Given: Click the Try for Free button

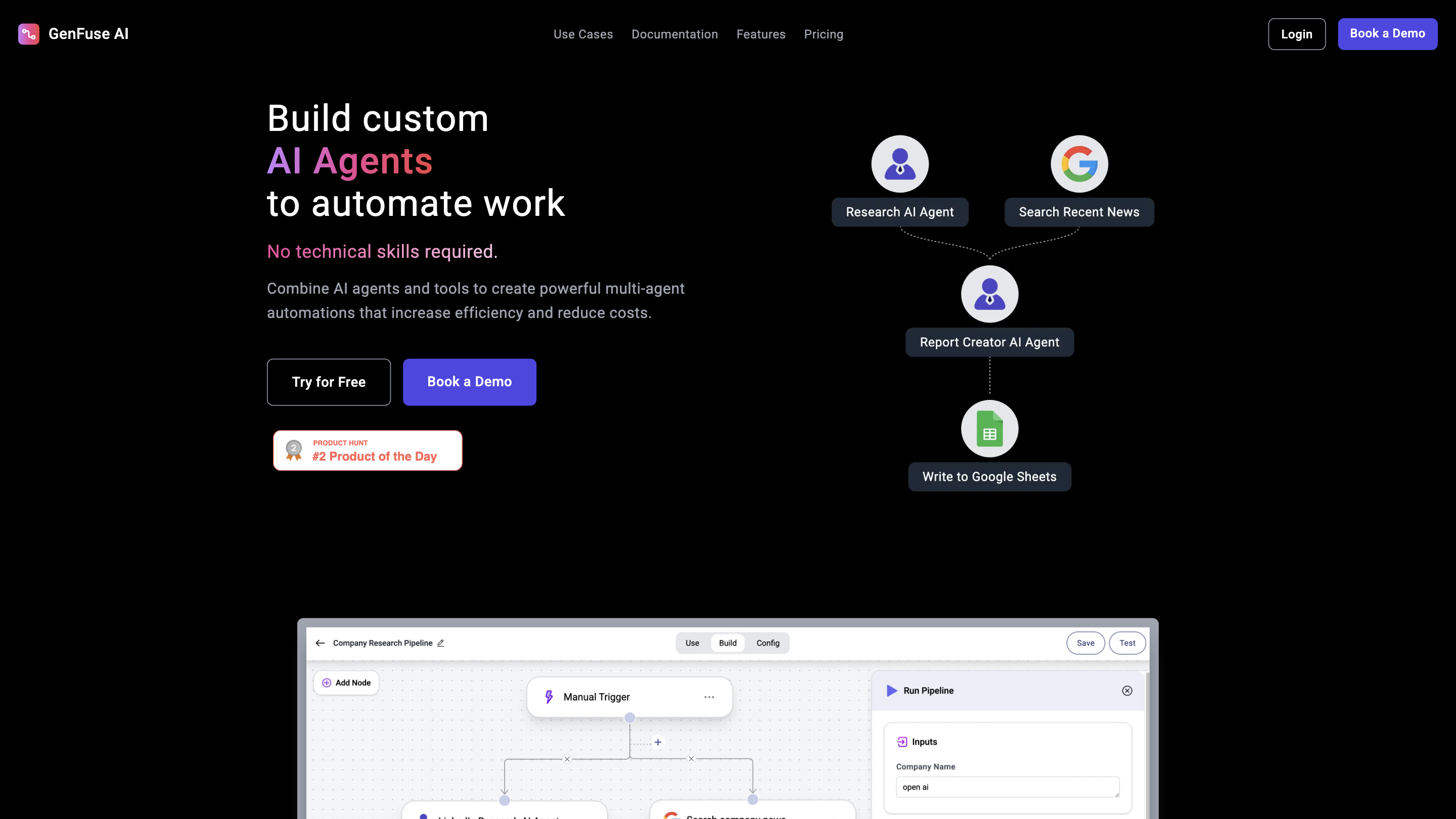Looking at the screenshot, I should tap(329, 382).
